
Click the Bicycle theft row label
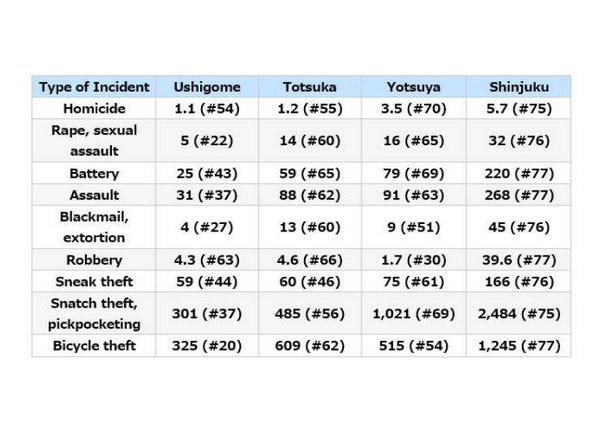point(94,347)
